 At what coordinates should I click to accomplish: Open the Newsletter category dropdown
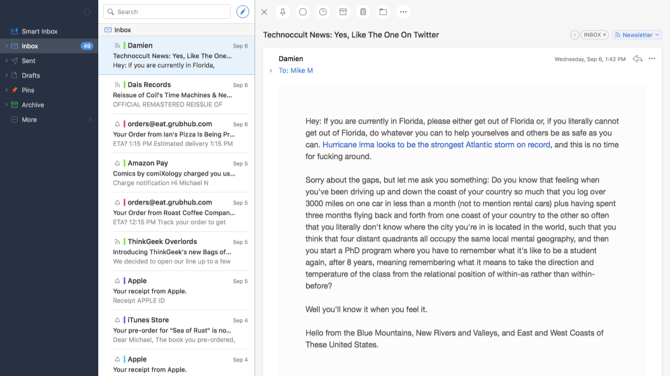coord(637,35)
